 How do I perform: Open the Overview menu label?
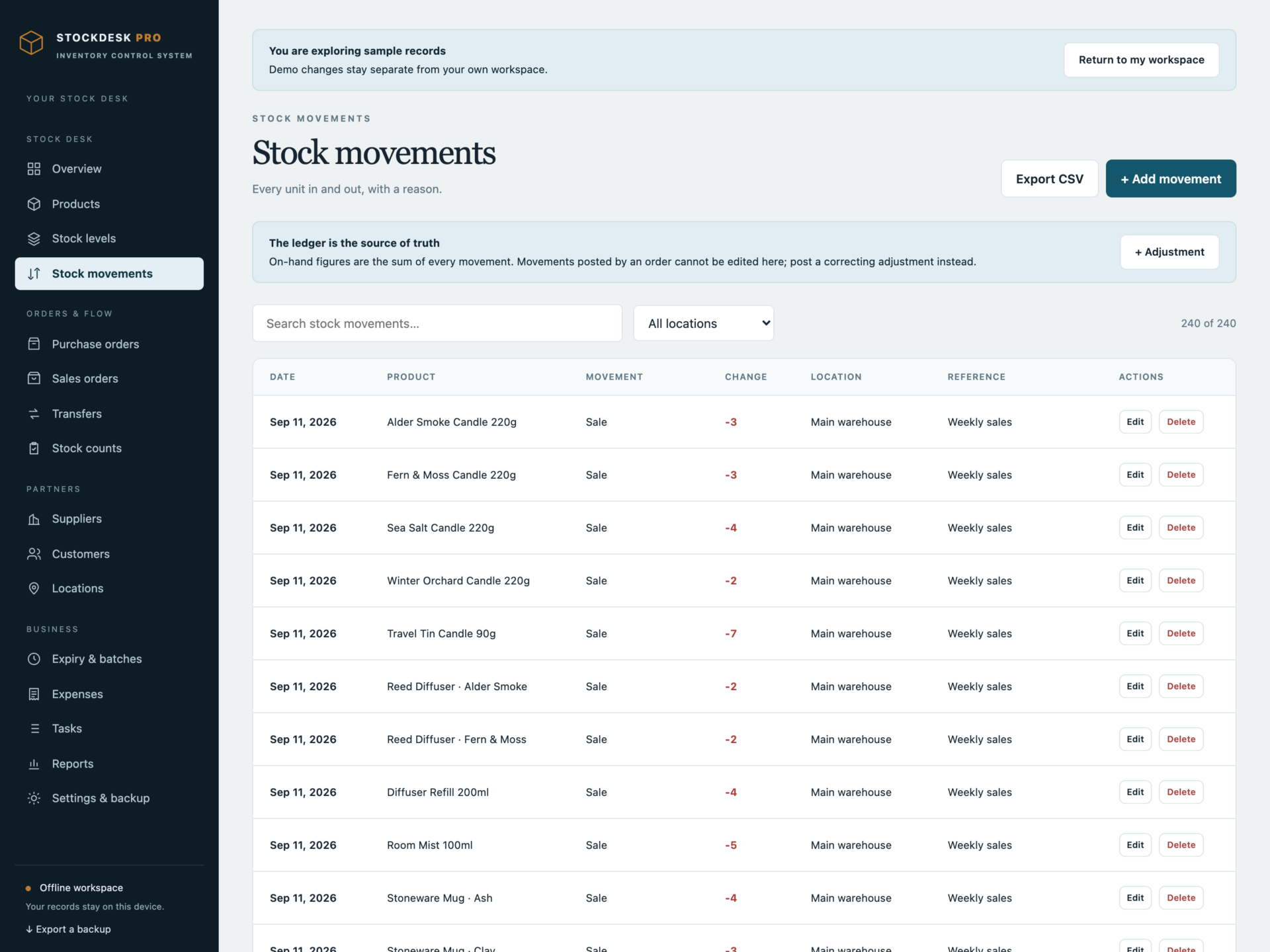click(77, 169)
